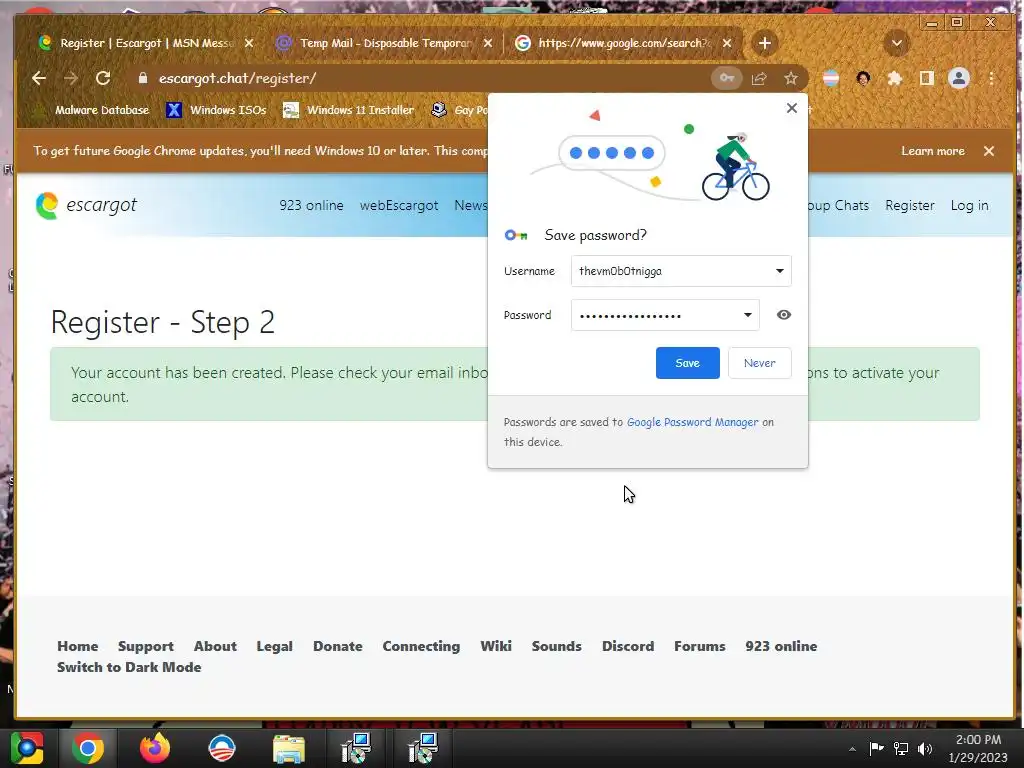This screenshot has width=1024, height=768.
Task: Open the Windows ISOs bookmark
Action: pos(217,110)
